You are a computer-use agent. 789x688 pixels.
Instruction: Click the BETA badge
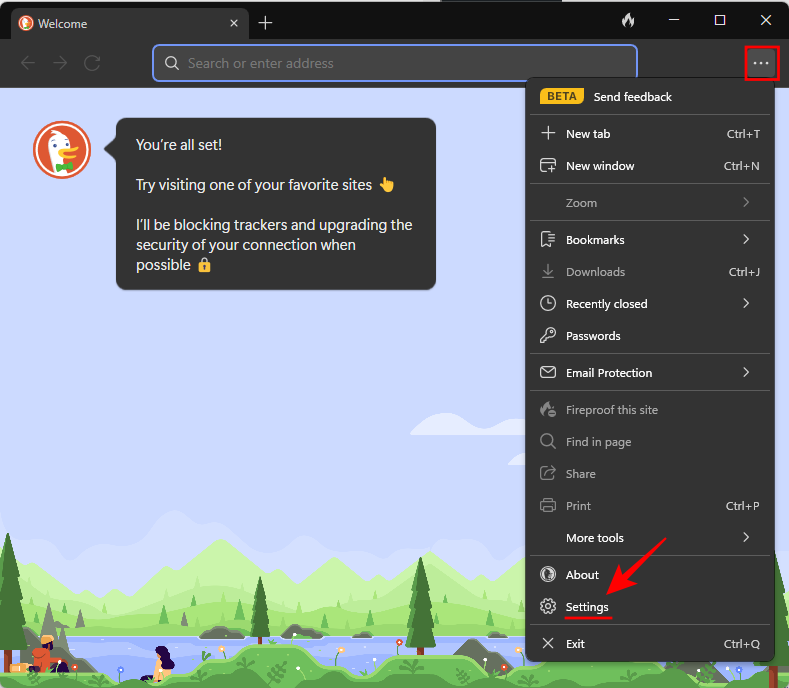tap(562, 96)
